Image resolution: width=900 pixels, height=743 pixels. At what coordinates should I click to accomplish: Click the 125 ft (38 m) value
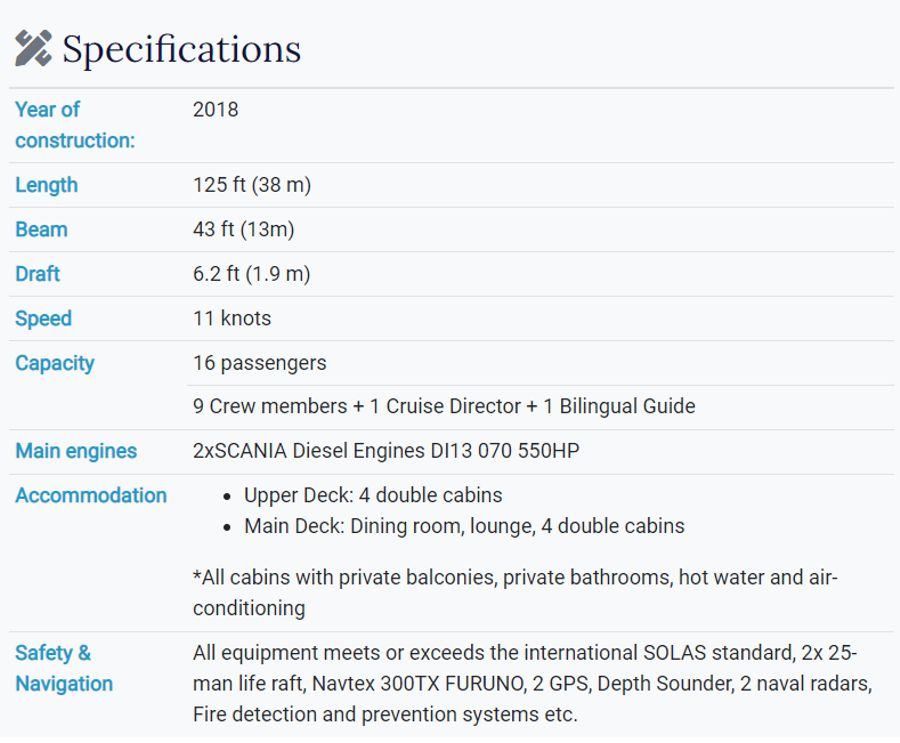point(252,185)
